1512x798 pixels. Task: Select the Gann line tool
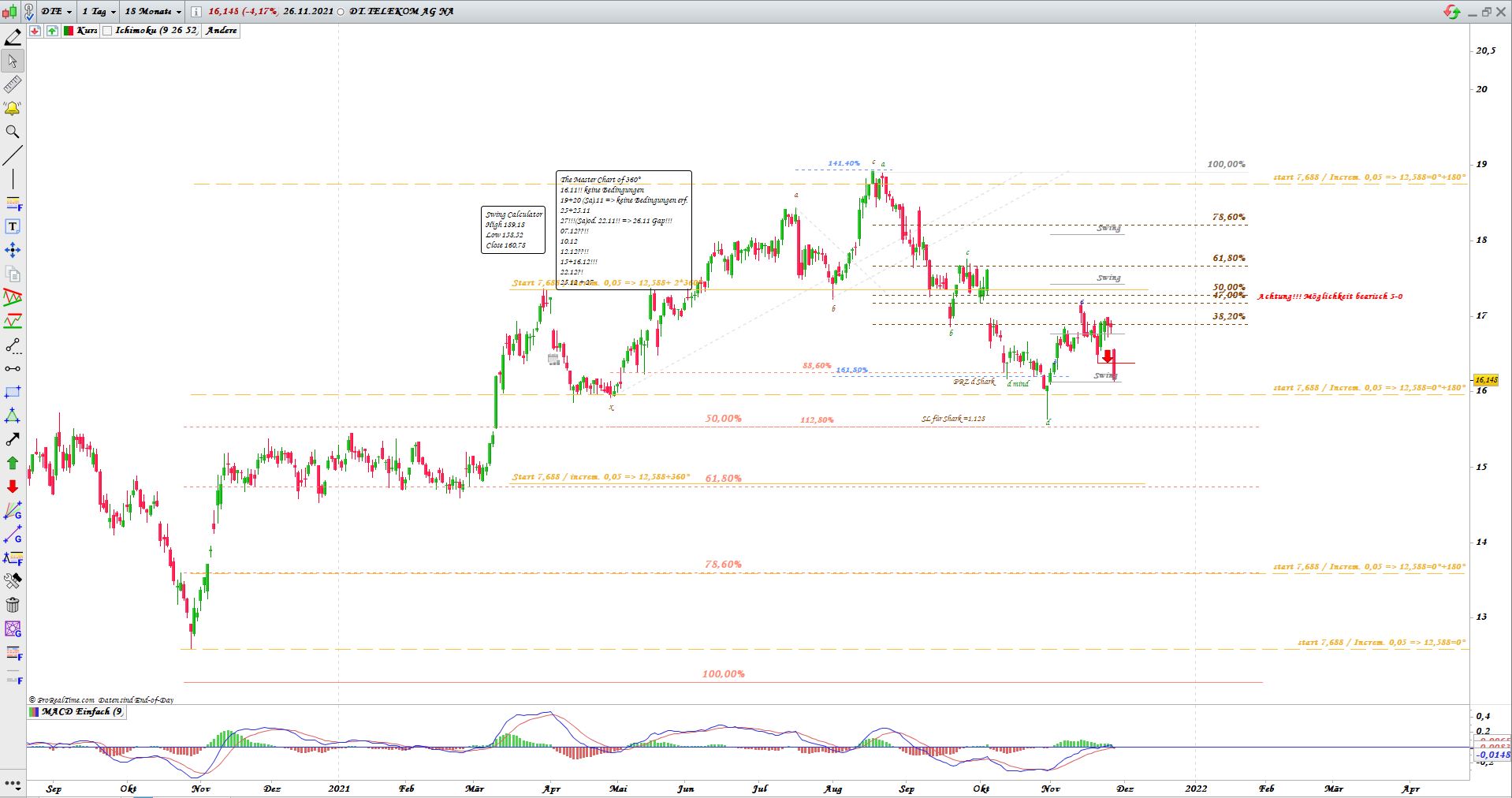coord(13,535)
